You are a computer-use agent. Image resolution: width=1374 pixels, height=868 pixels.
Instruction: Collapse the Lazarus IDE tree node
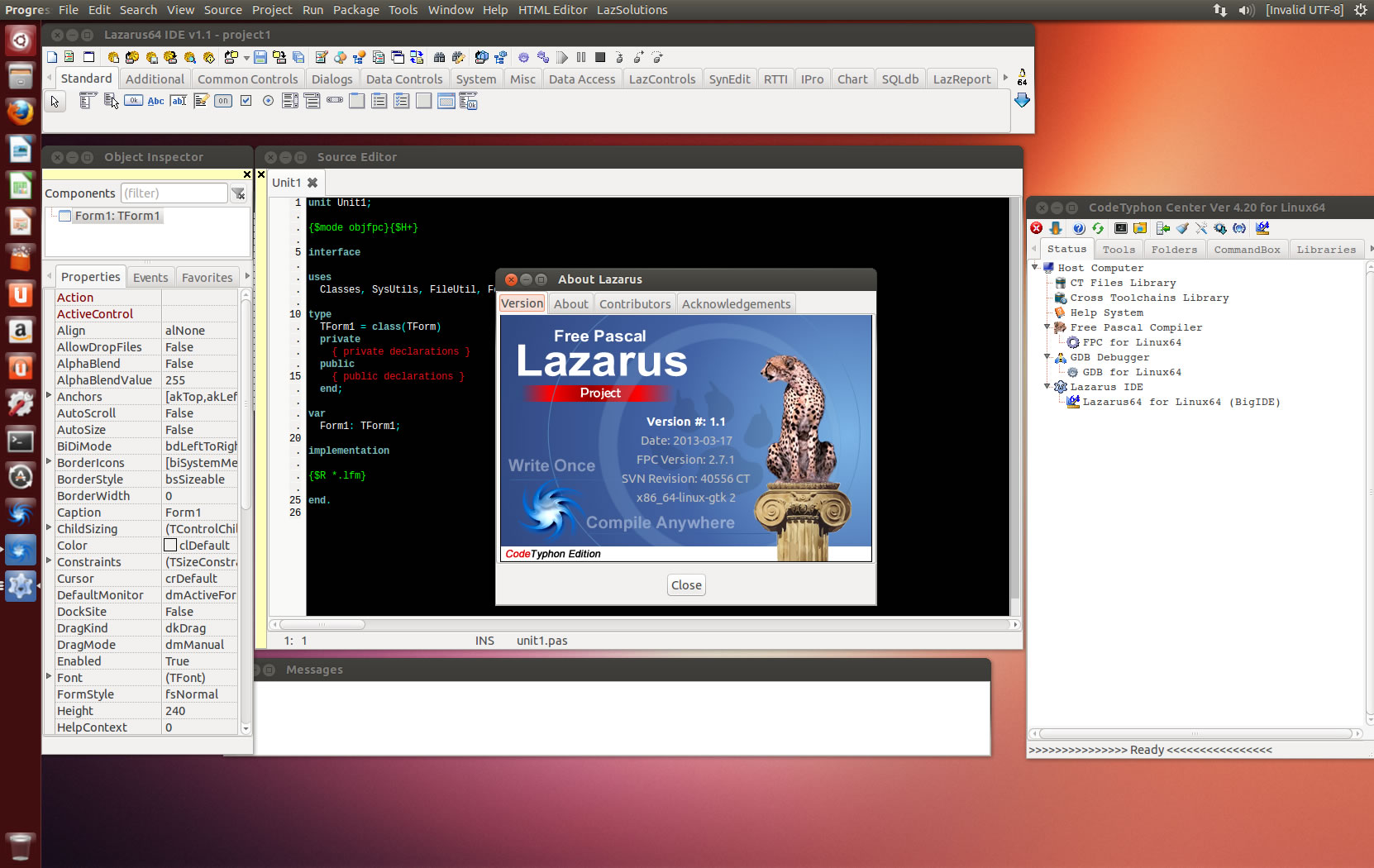(1047, 386)
